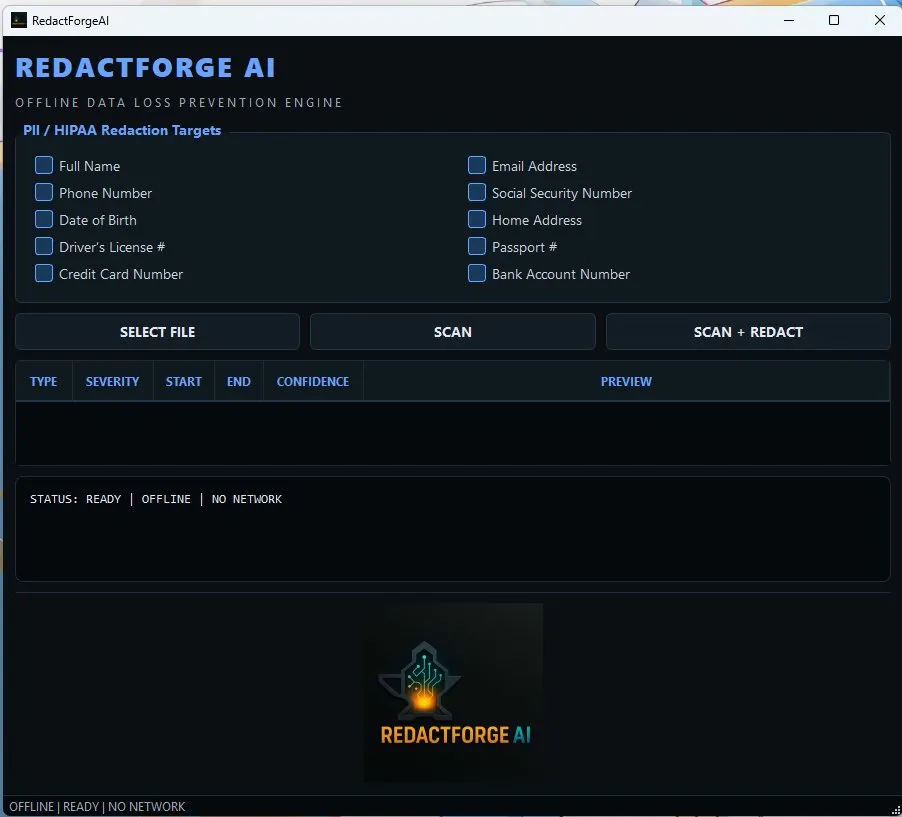902x817 pixels.
Task: Tick the Driver's License # checkbox
Action: tap(44, 247)
